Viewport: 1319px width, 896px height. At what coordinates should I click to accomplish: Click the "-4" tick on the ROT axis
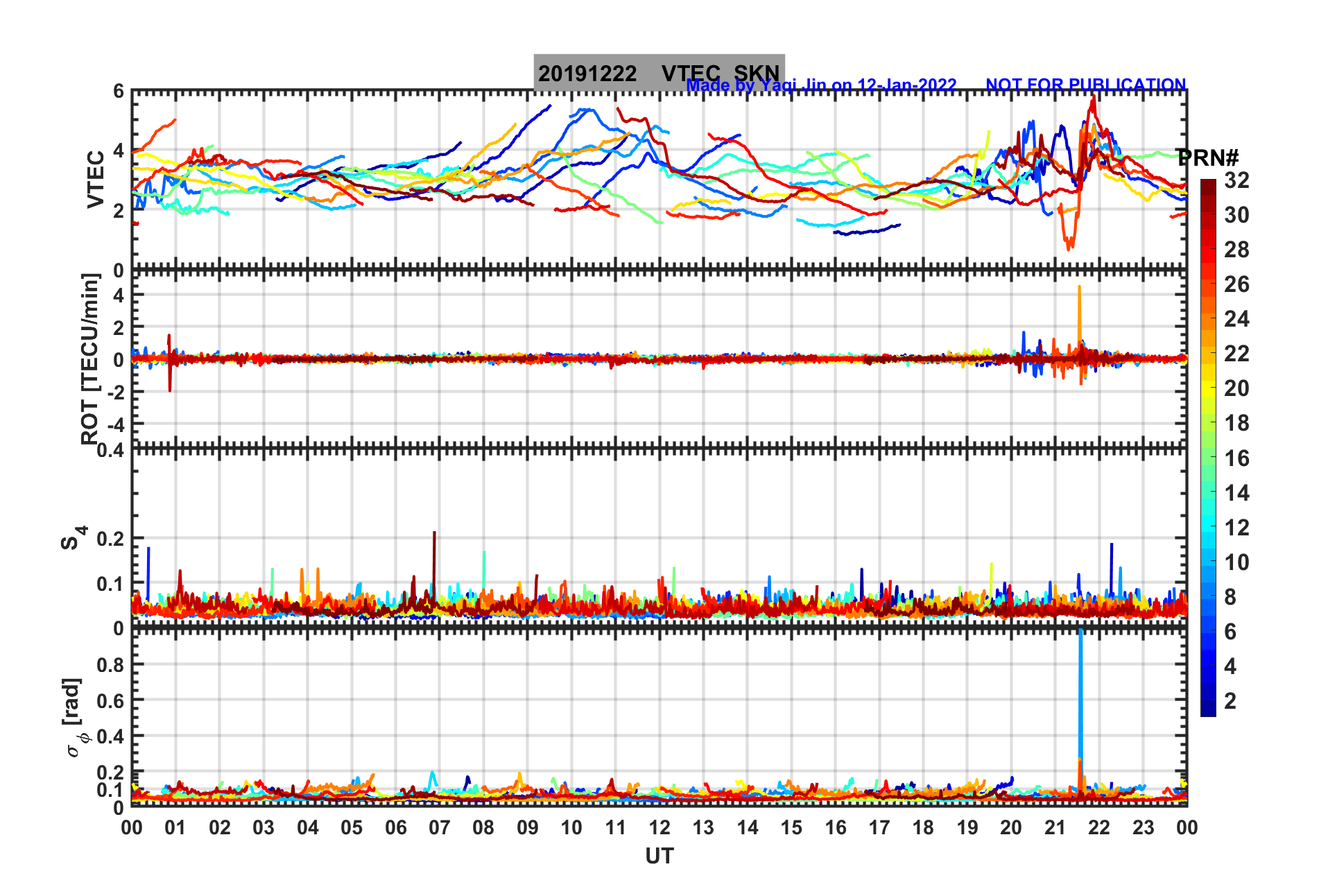(114, 424)
